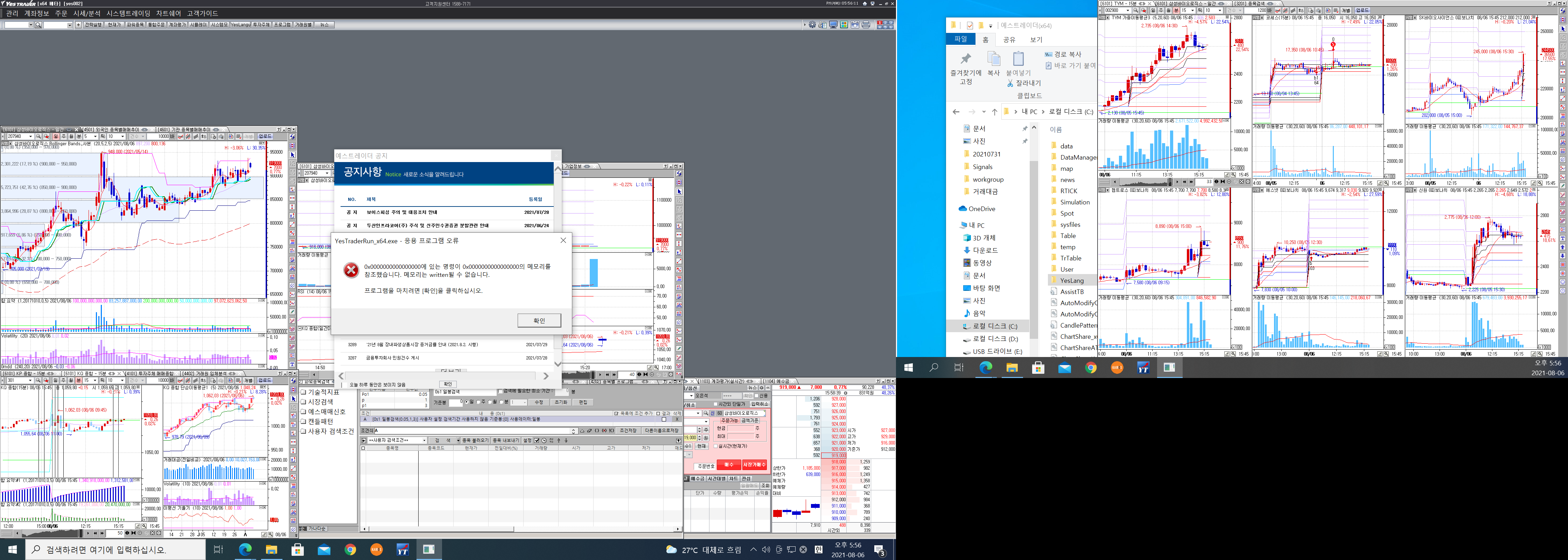
Task: Click the camera screenshot icon in top toolbar
Action: coord(855,25)
